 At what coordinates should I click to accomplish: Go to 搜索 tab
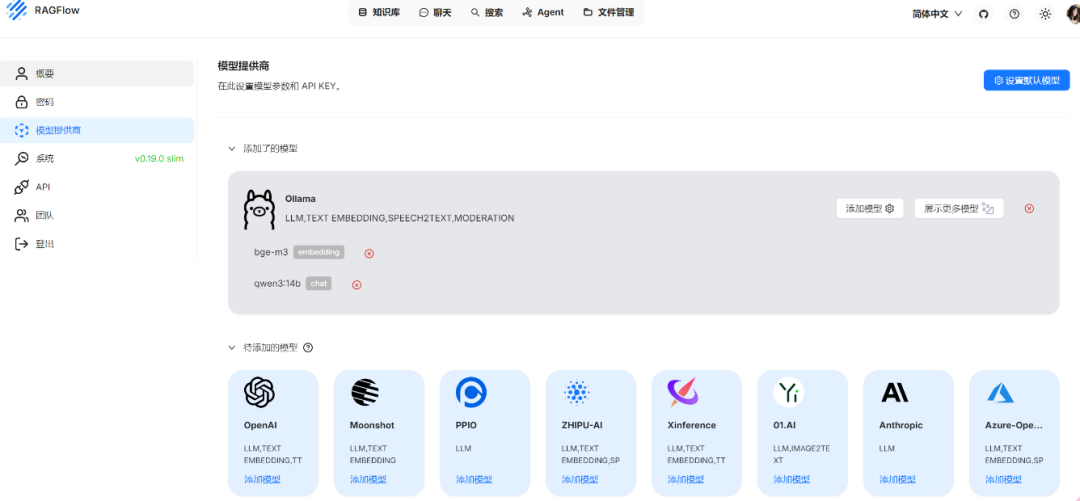[x=487, y=12]
